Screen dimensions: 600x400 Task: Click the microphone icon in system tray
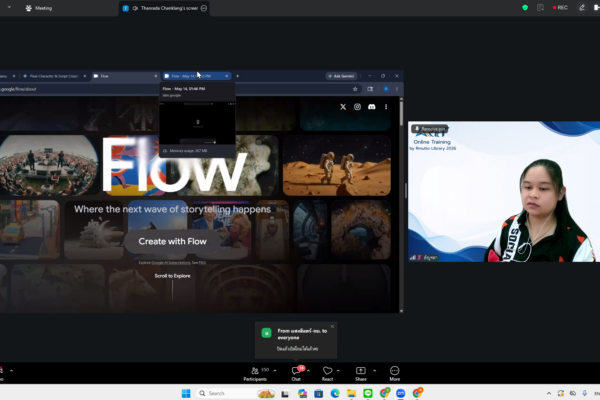tap(585, 393)
